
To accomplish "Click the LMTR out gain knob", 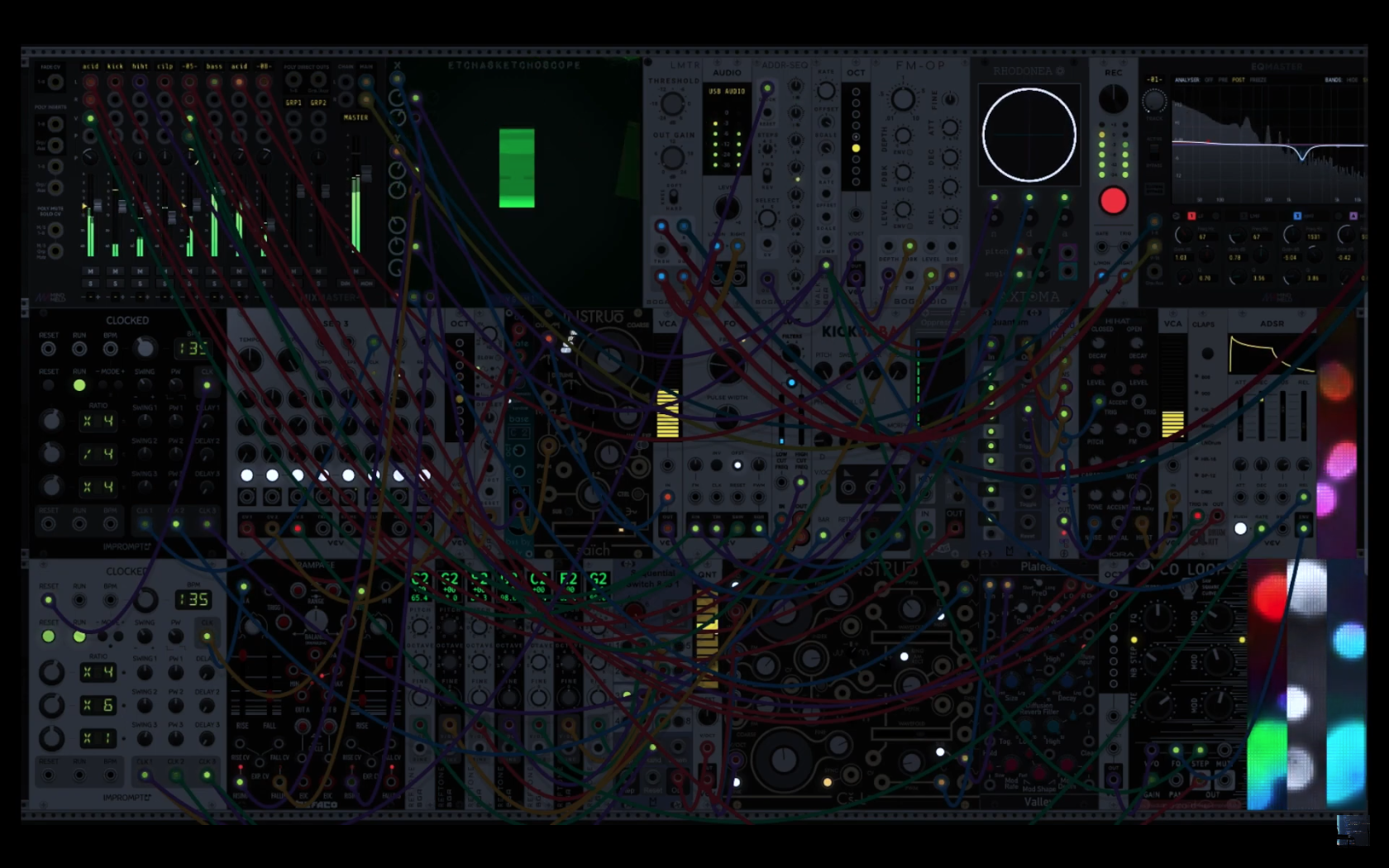I will pyautogui.click(x=672, y=157).
